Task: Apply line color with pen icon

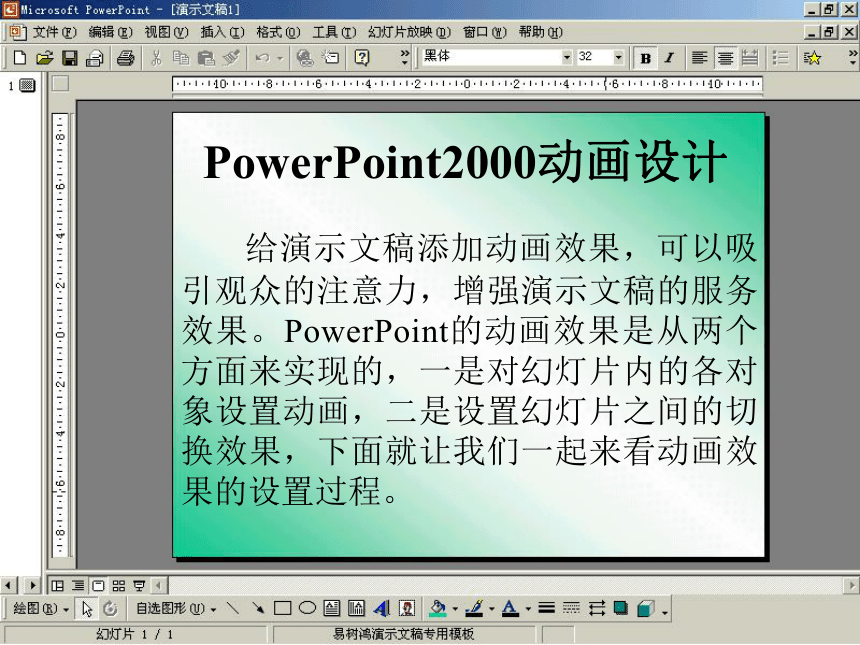Action: tap(474, 608)
